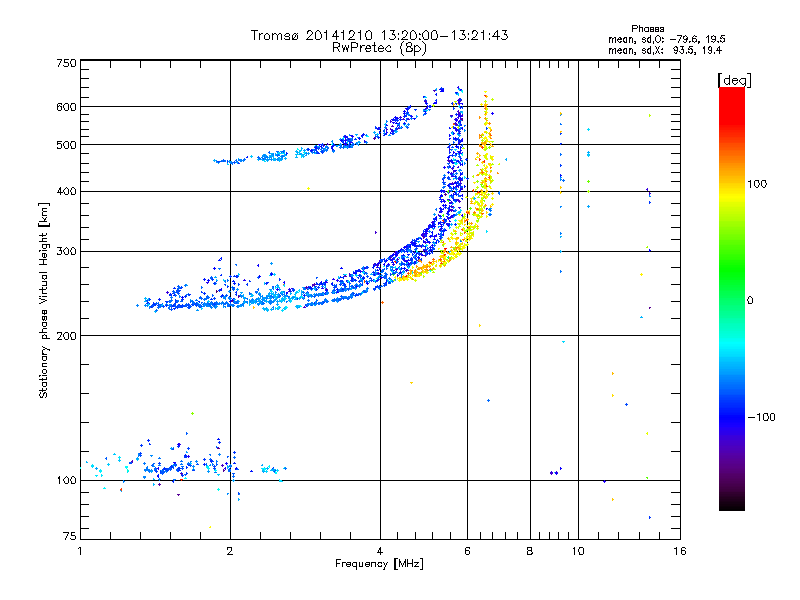This screenshot has width=800, height=600.
Task: Click the color bar tick label '-100'
Action: point(761,417)
